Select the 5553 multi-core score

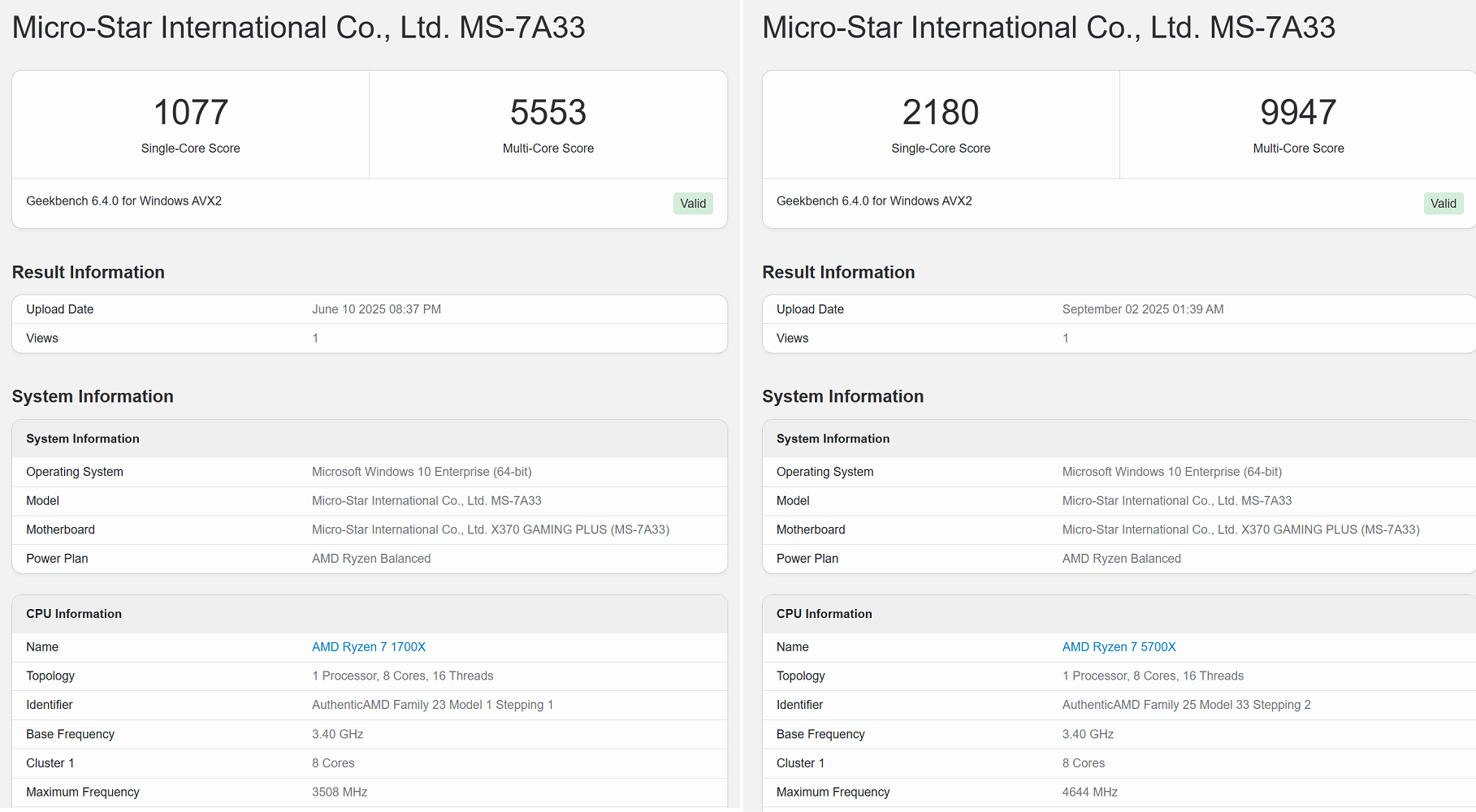click(548, 112)
